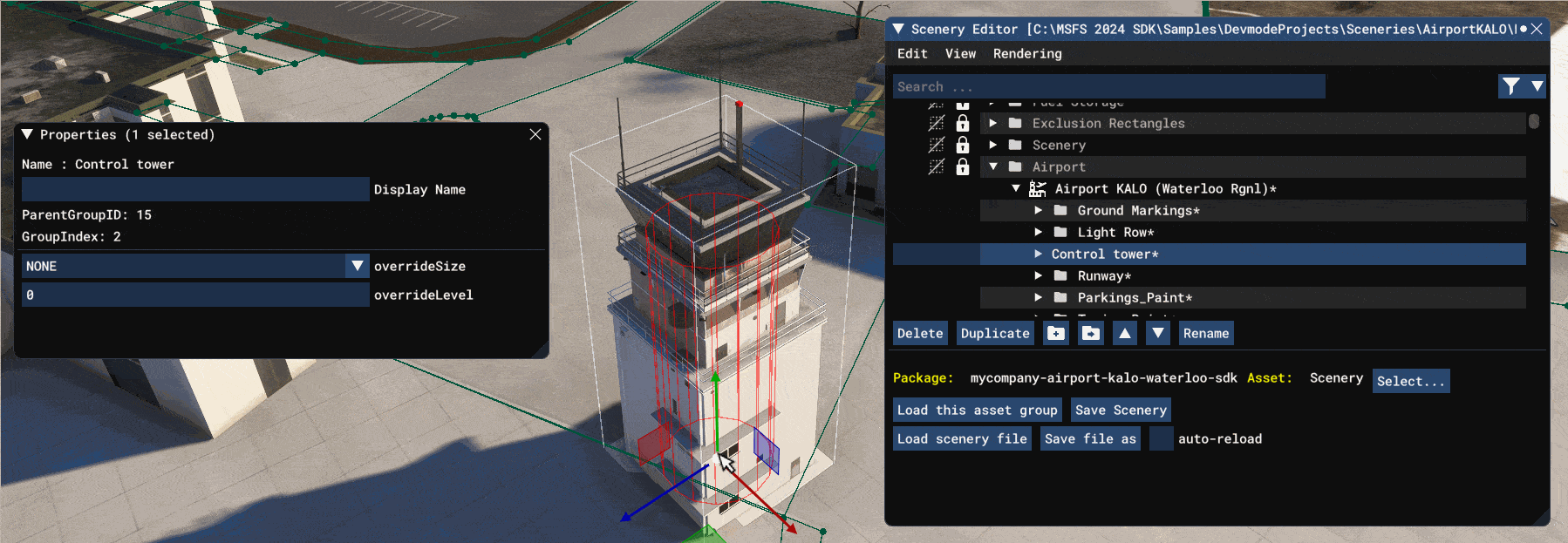Click the Runway folder icon
Viewport: 1568px width, 543px height.
1060,275
